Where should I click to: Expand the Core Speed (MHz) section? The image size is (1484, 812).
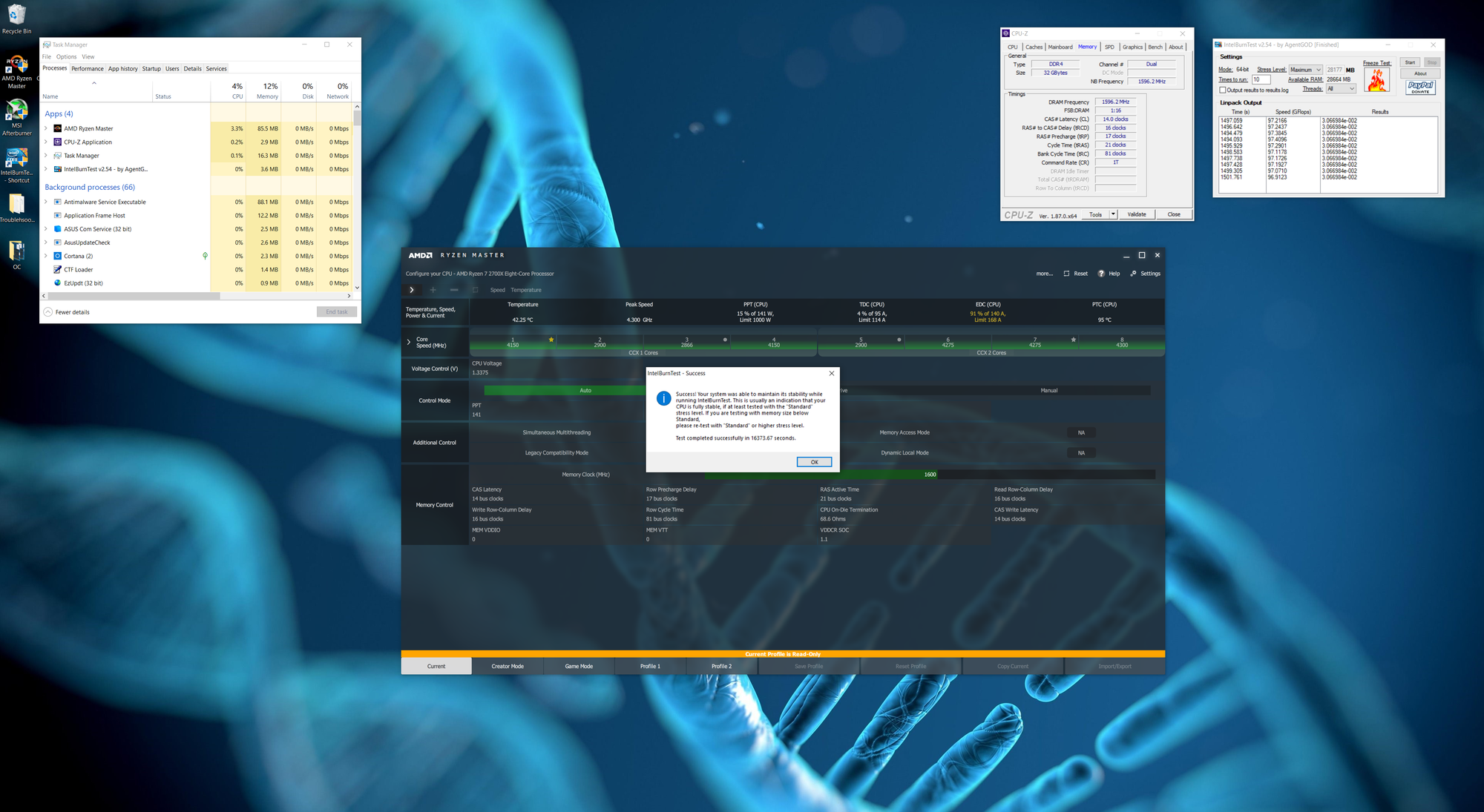coord(409,342)
